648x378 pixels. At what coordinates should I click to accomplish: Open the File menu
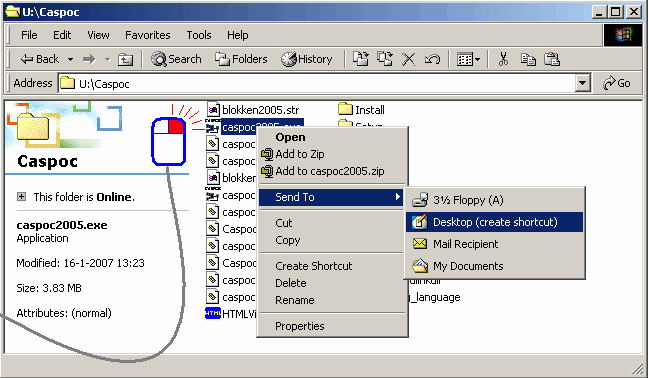29,35
